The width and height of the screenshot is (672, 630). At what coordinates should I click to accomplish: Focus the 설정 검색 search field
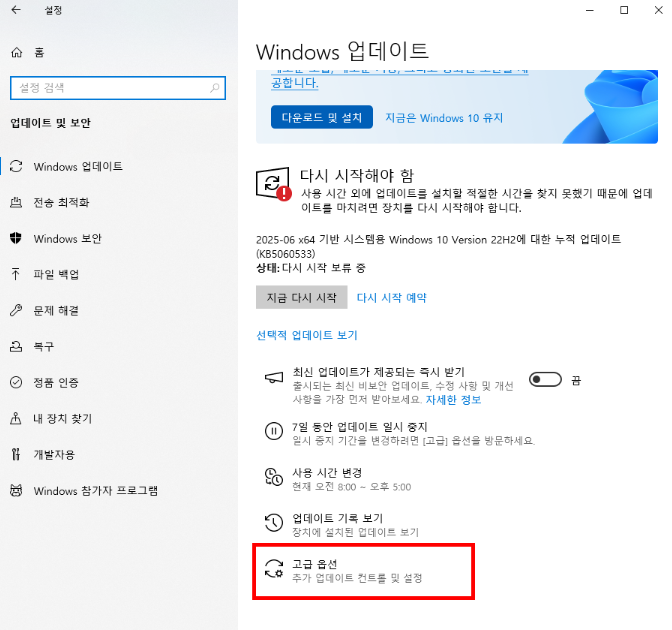118,88
